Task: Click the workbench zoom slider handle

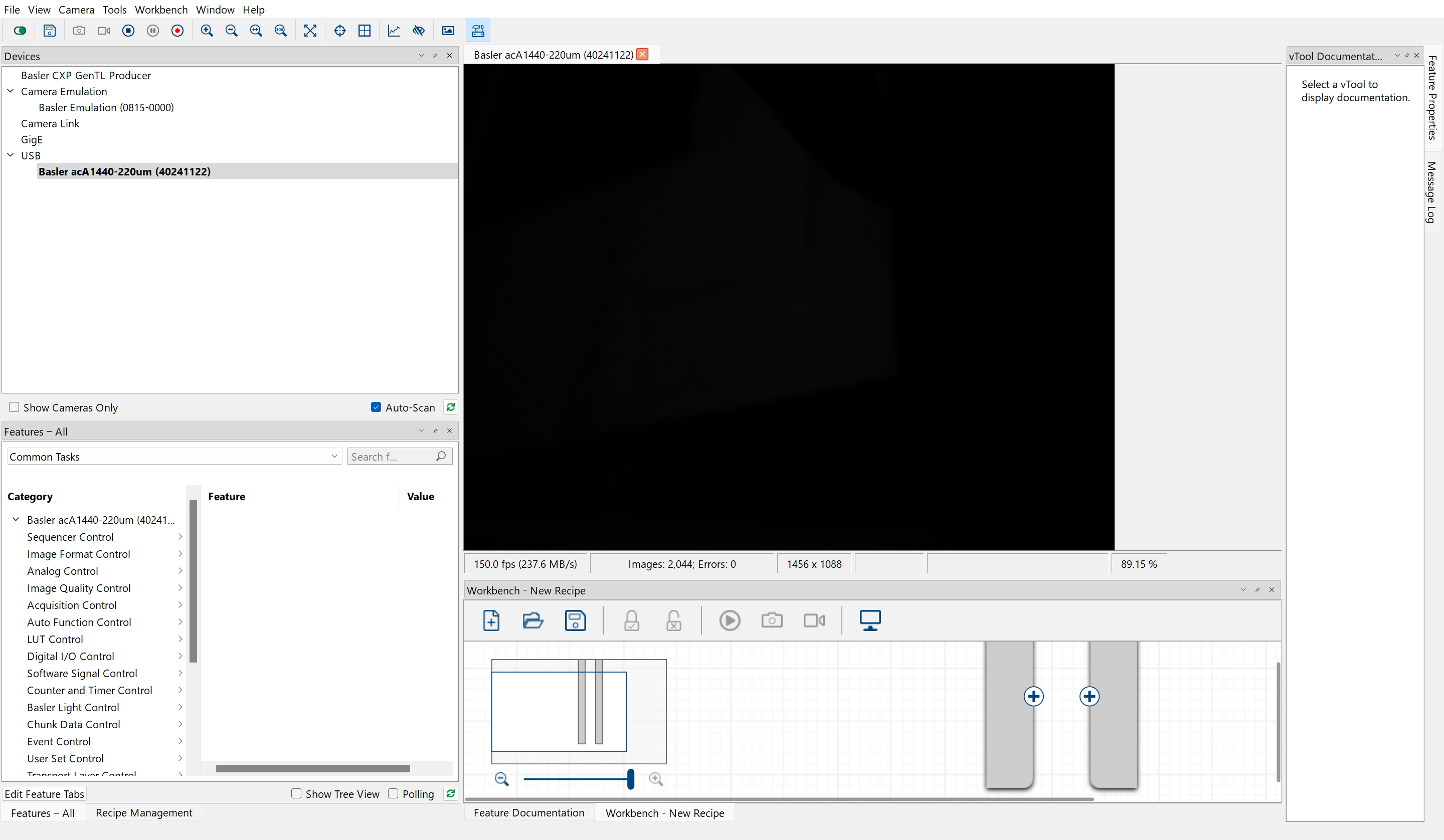Action: pos(630,779)
